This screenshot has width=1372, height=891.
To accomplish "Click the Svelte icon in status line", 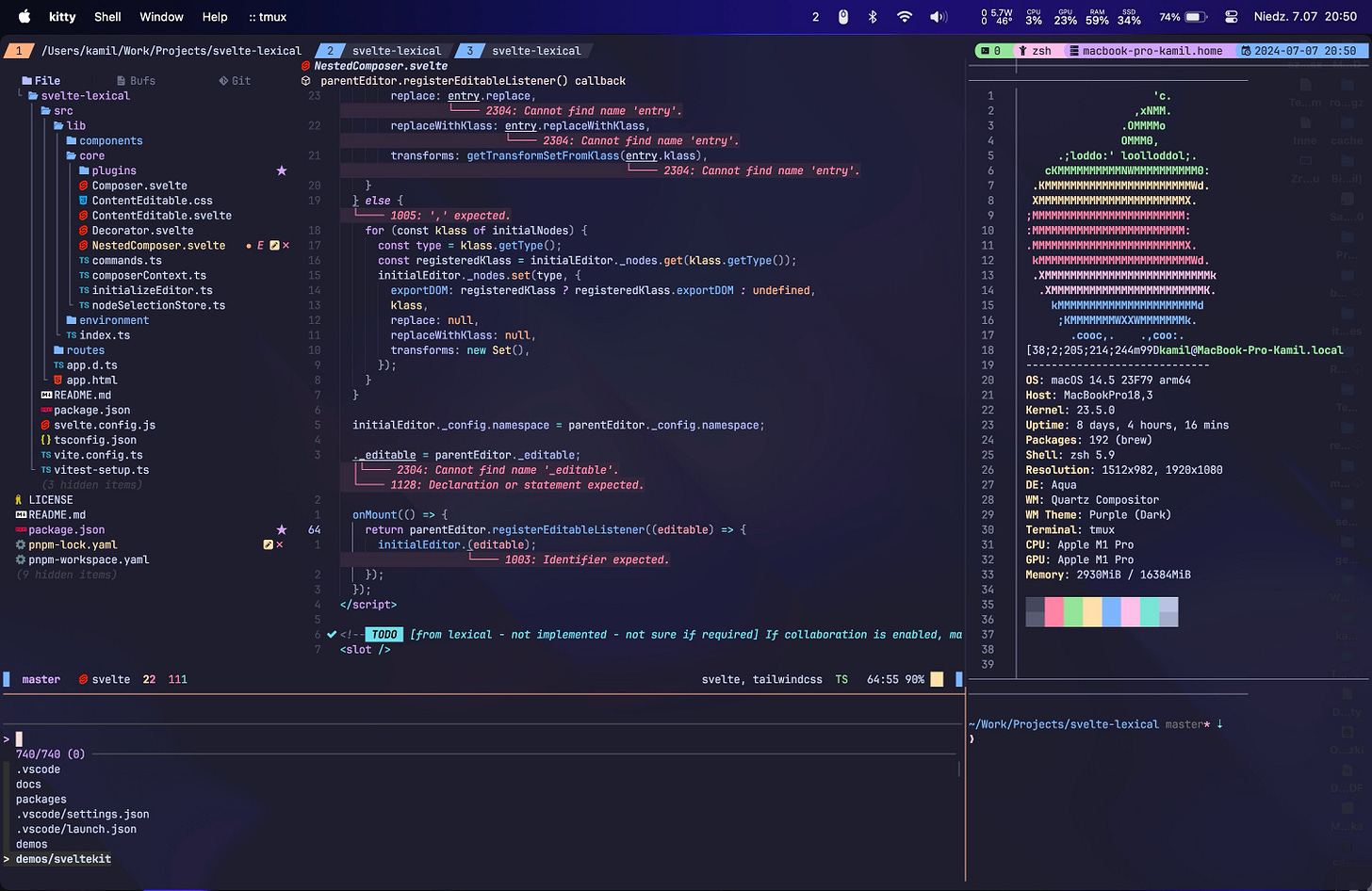I will (x=83, y=679).
